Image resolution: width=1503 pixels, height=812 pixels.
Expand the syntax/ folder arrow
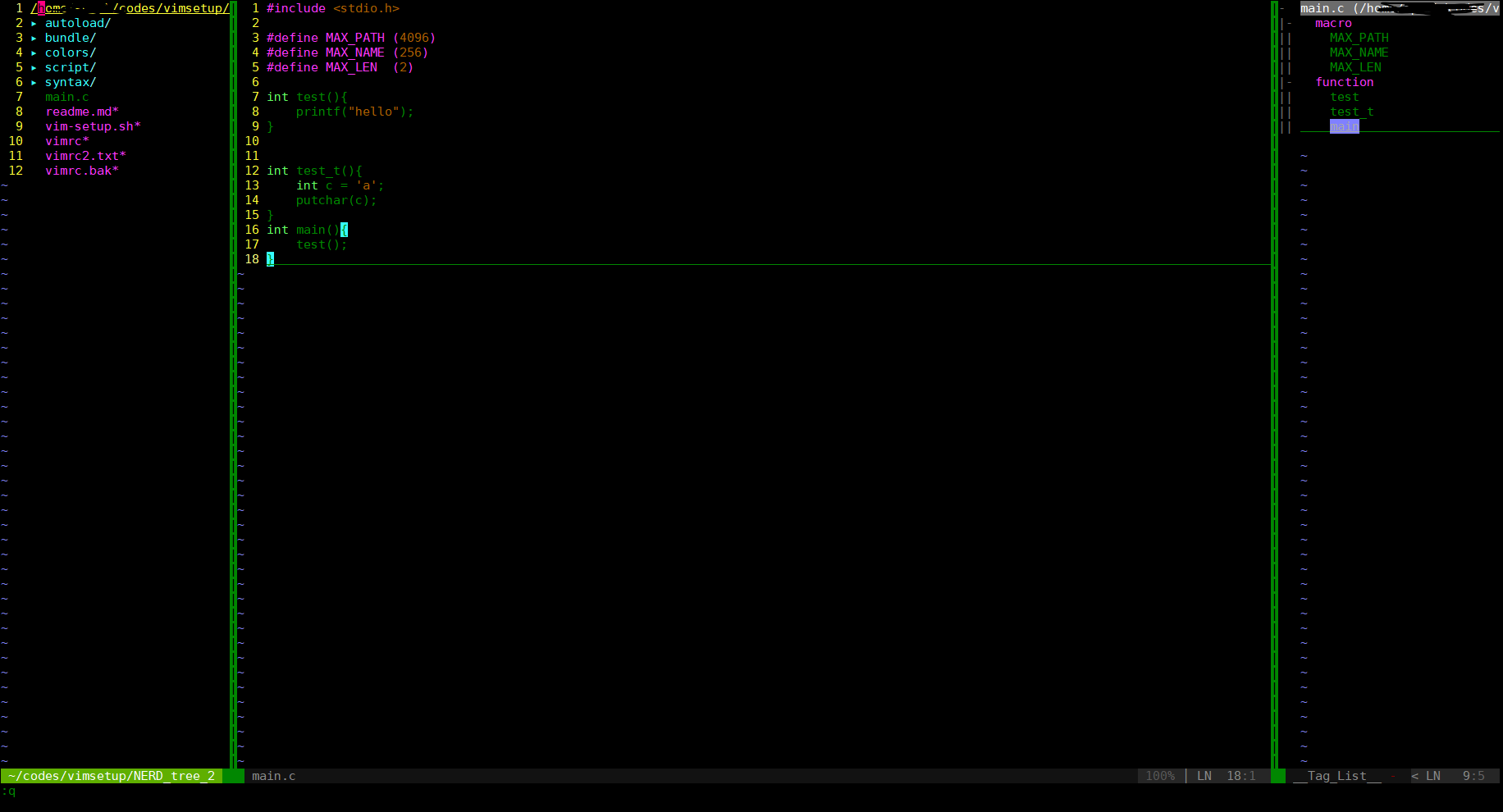34,83
